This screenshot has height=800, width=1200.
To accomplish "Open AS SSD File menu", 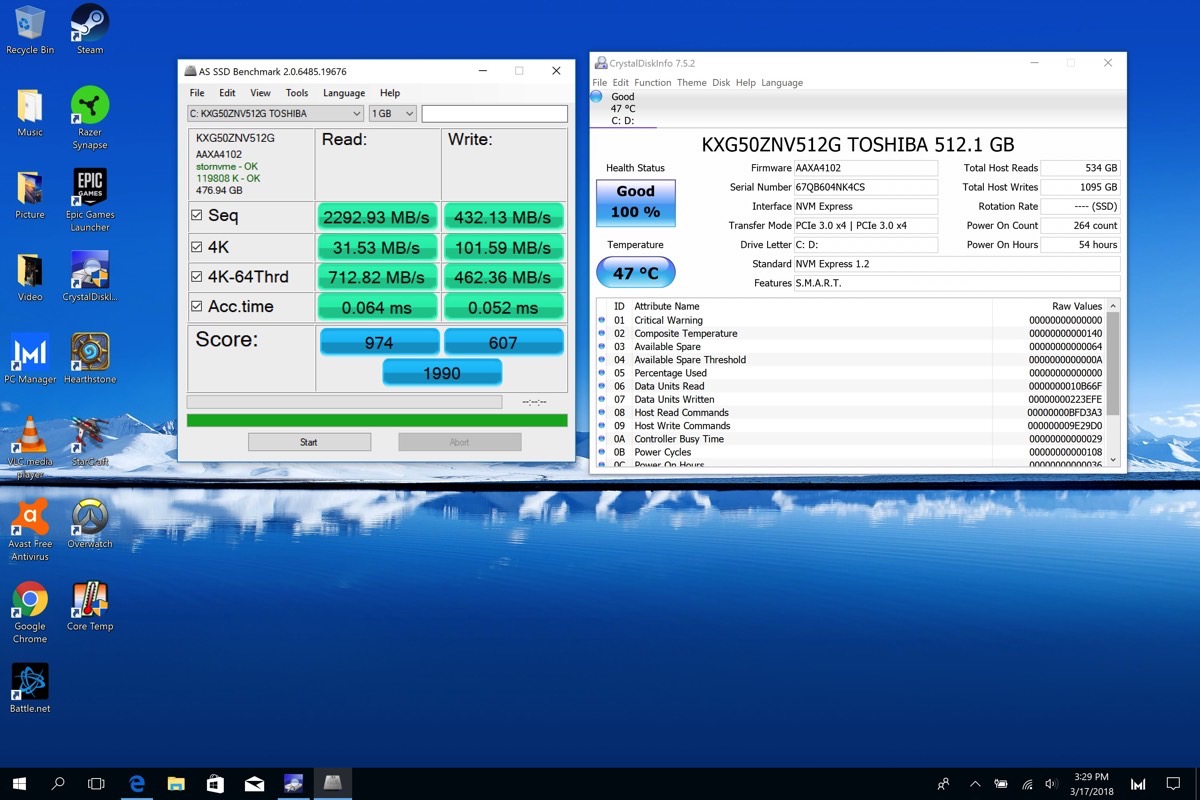I will pyautogui.click(x=197, y=93).
